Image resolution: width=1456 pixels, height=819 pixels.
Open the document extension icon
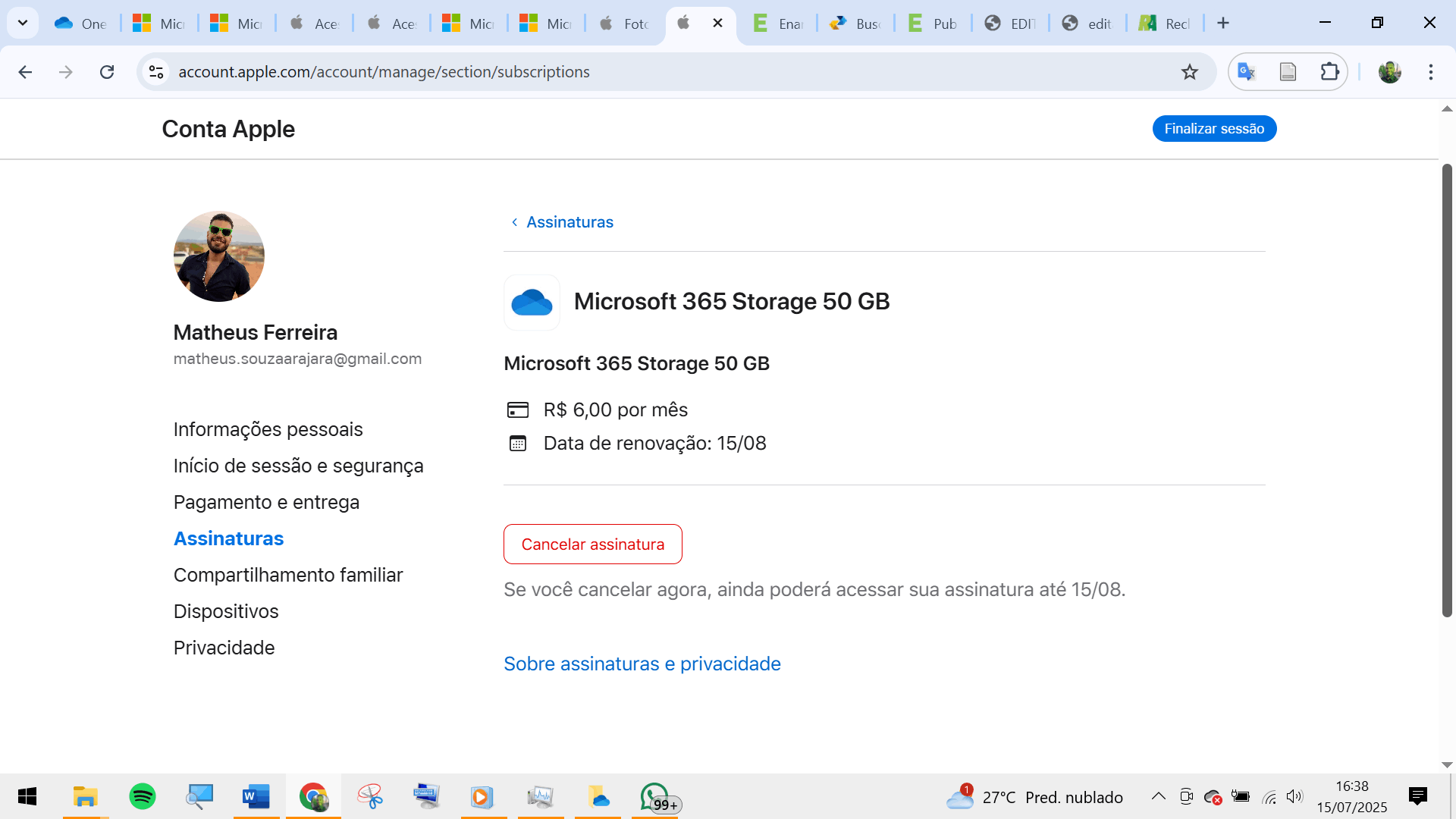(1288, 72)
